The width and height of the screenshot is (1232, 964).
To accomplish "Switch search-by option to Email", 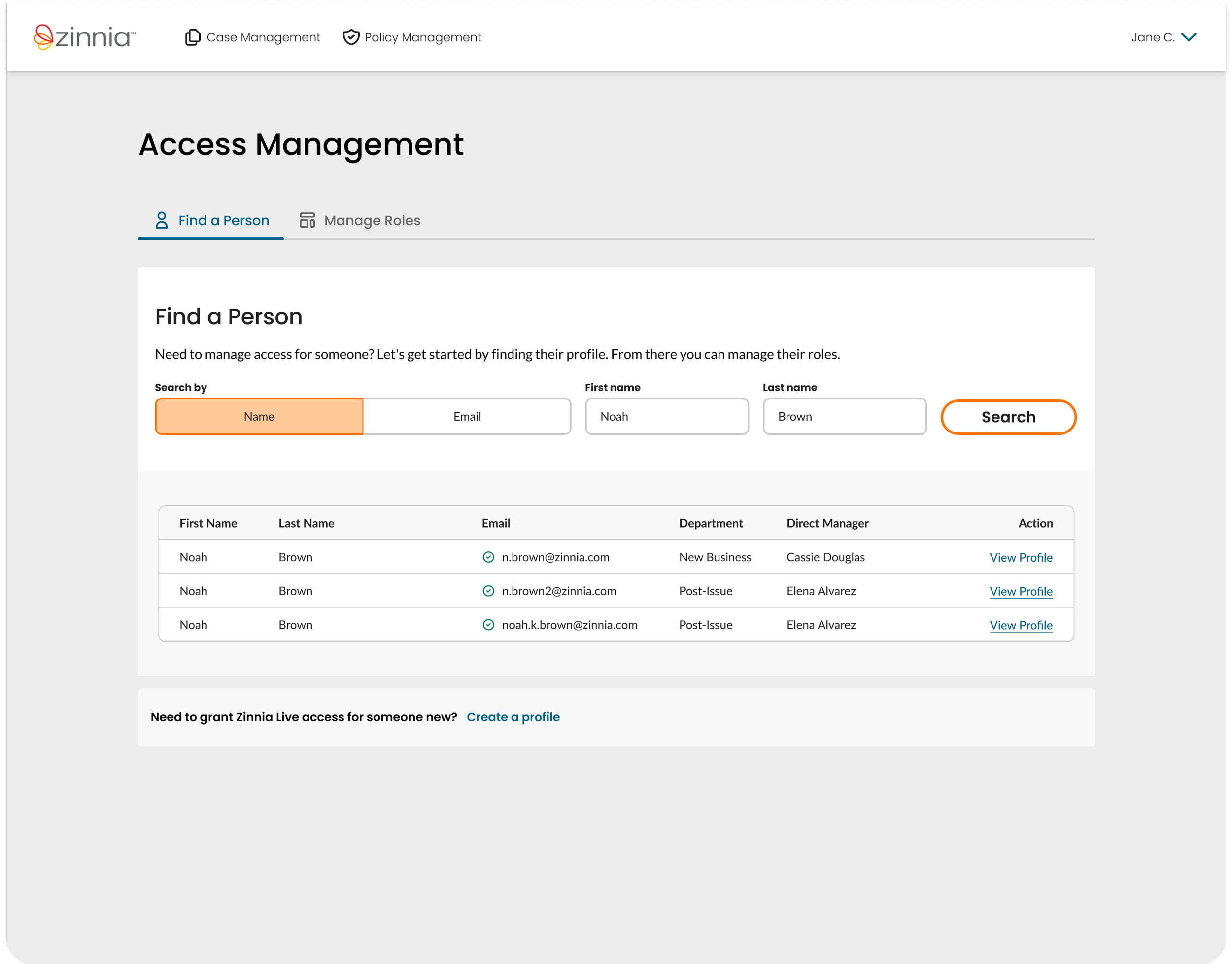I will pyautogui.click(x=467, y=417).
